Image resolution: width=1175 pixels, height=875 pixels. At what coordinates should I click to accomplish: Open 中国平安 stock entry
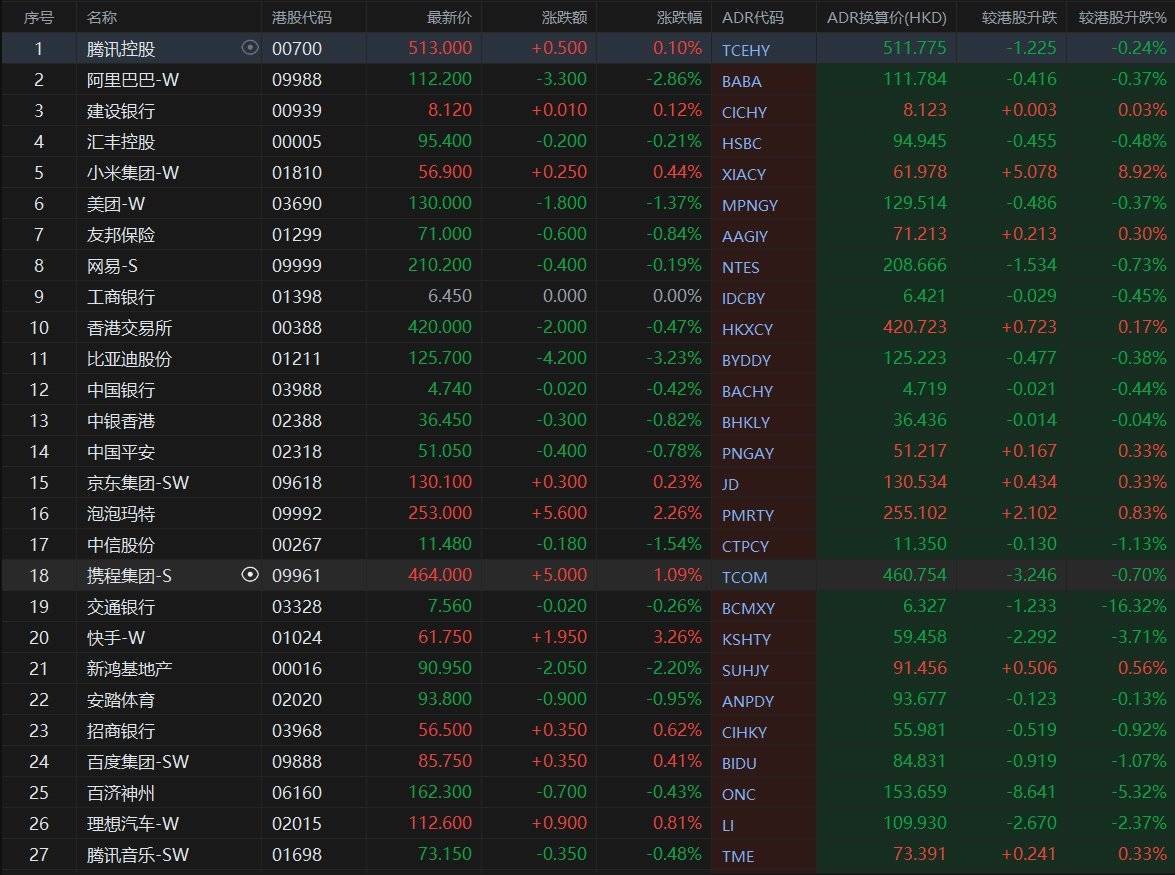click(121, 452)
